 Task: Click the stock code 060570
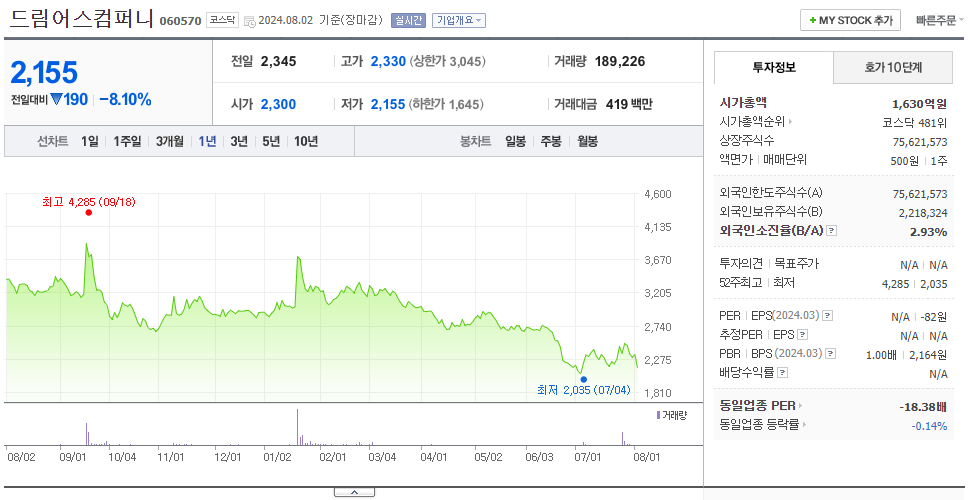coord(180,21)
